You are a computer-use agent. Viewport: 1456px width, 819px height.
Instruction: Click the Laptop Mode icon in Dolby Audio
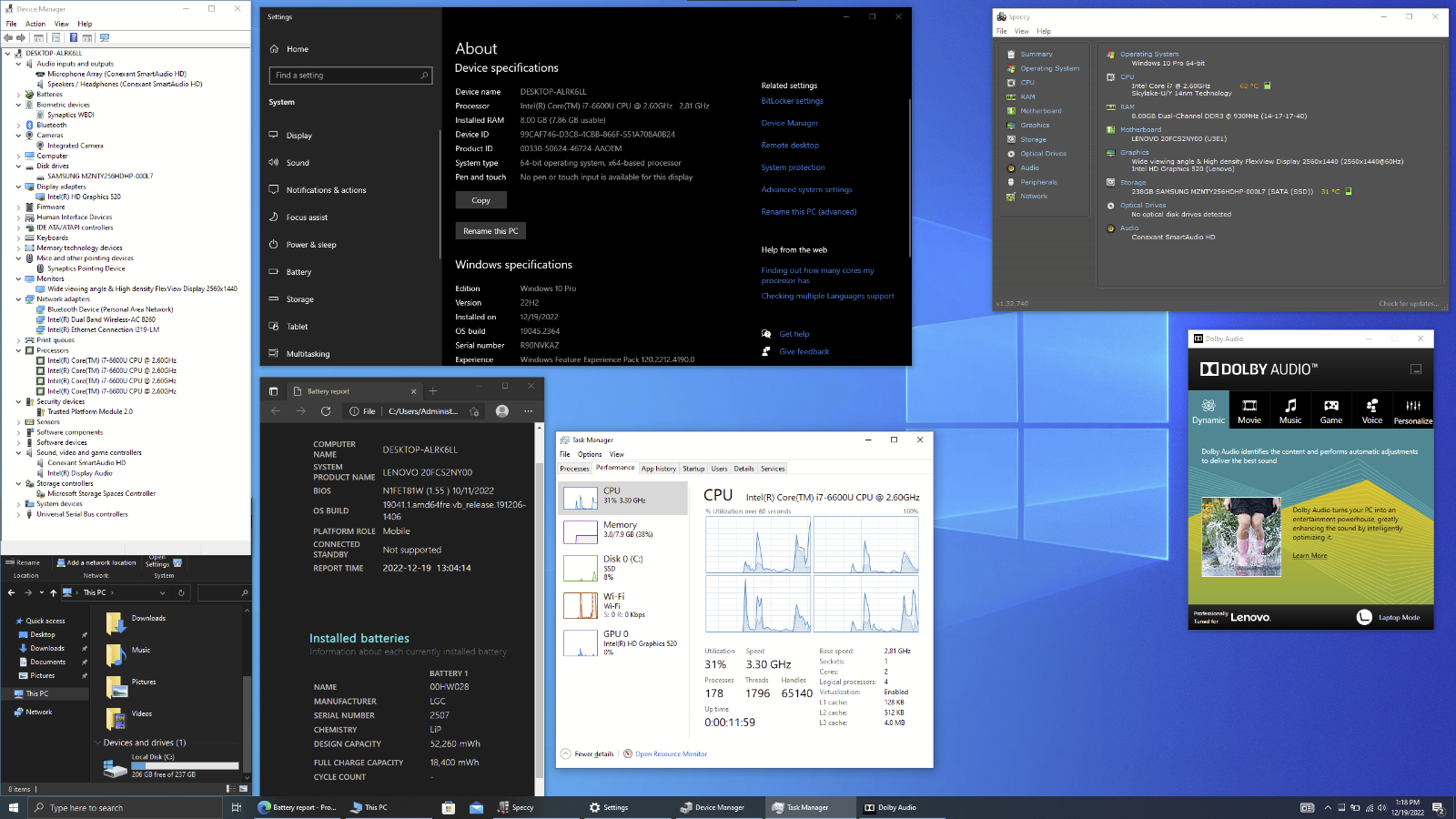point(1364,617)
